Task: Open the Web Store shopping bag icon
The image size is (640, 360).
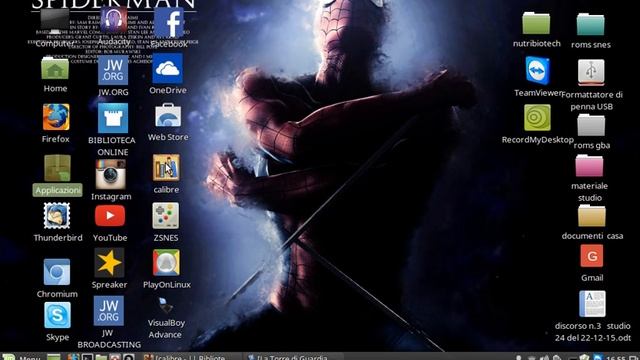Action: click(x=168, y=116)
